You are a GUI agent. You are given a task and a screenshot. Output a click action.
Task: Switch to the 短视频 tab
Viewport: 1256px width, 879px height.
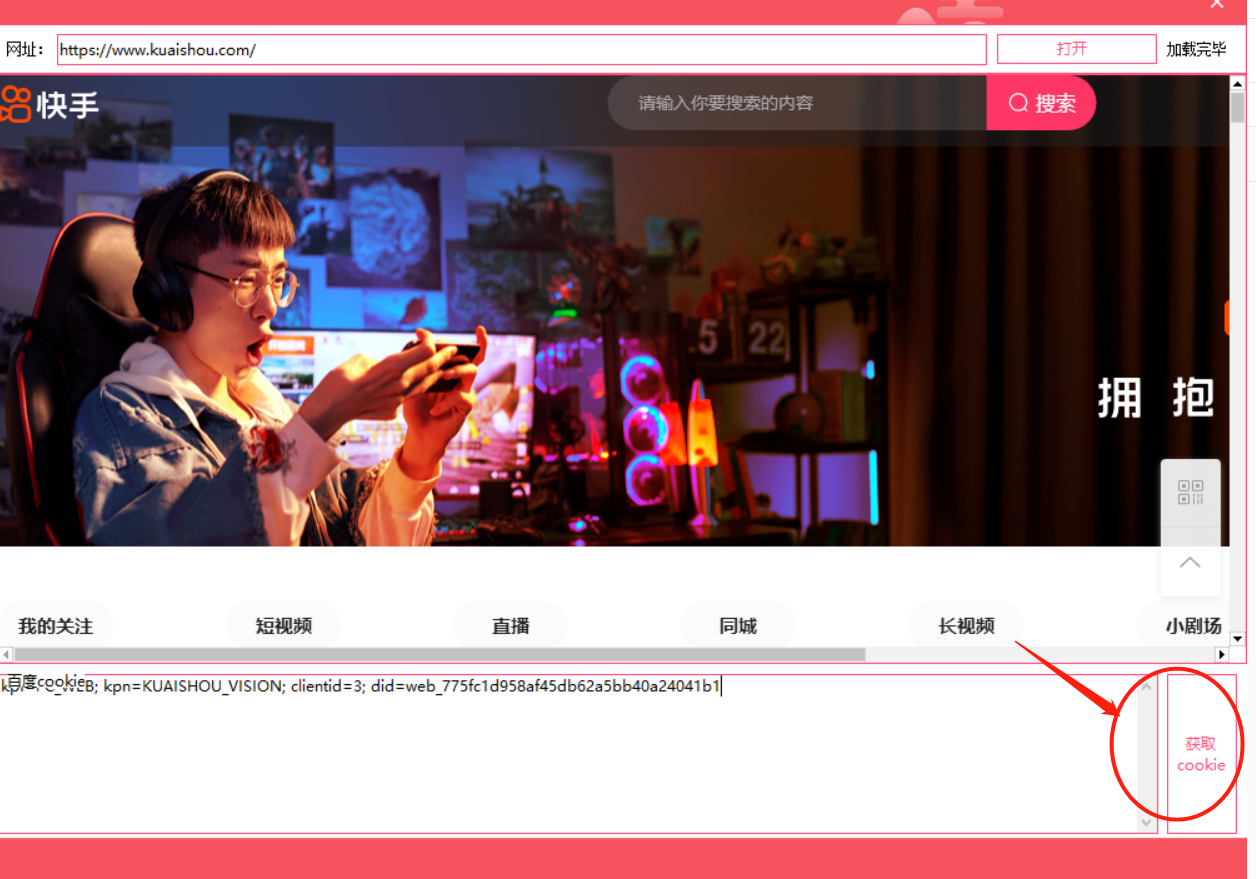click(284, 626)
